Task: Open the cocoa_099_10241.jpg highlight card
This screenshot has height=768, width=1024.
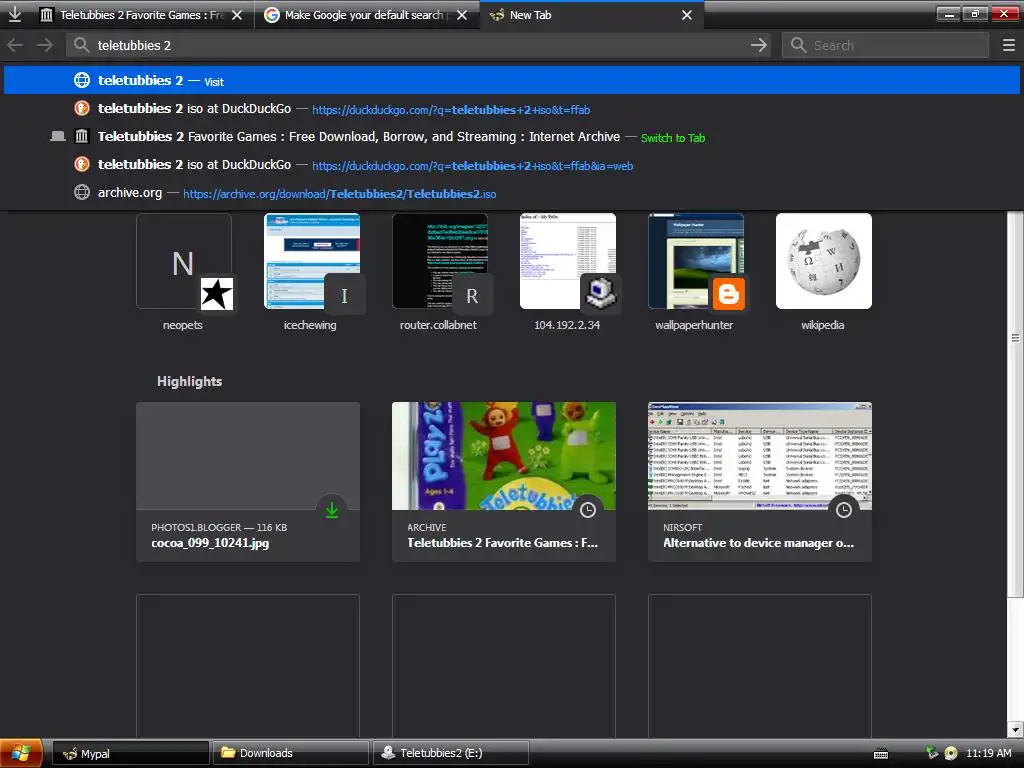Action: point(248,482)
